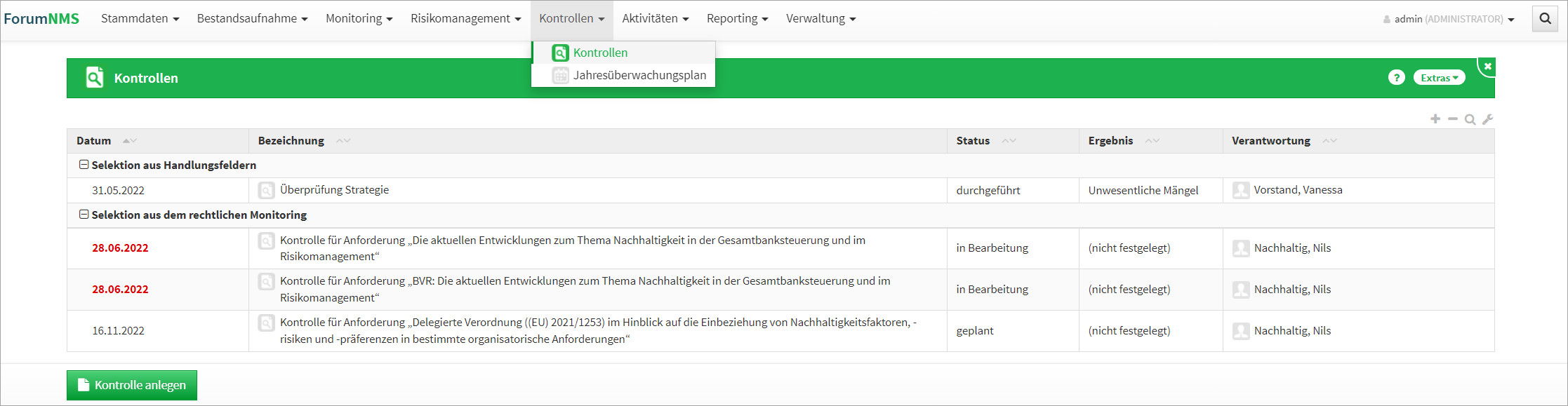Click the magnifier search icon in top bar

[x=1545, y=19]
